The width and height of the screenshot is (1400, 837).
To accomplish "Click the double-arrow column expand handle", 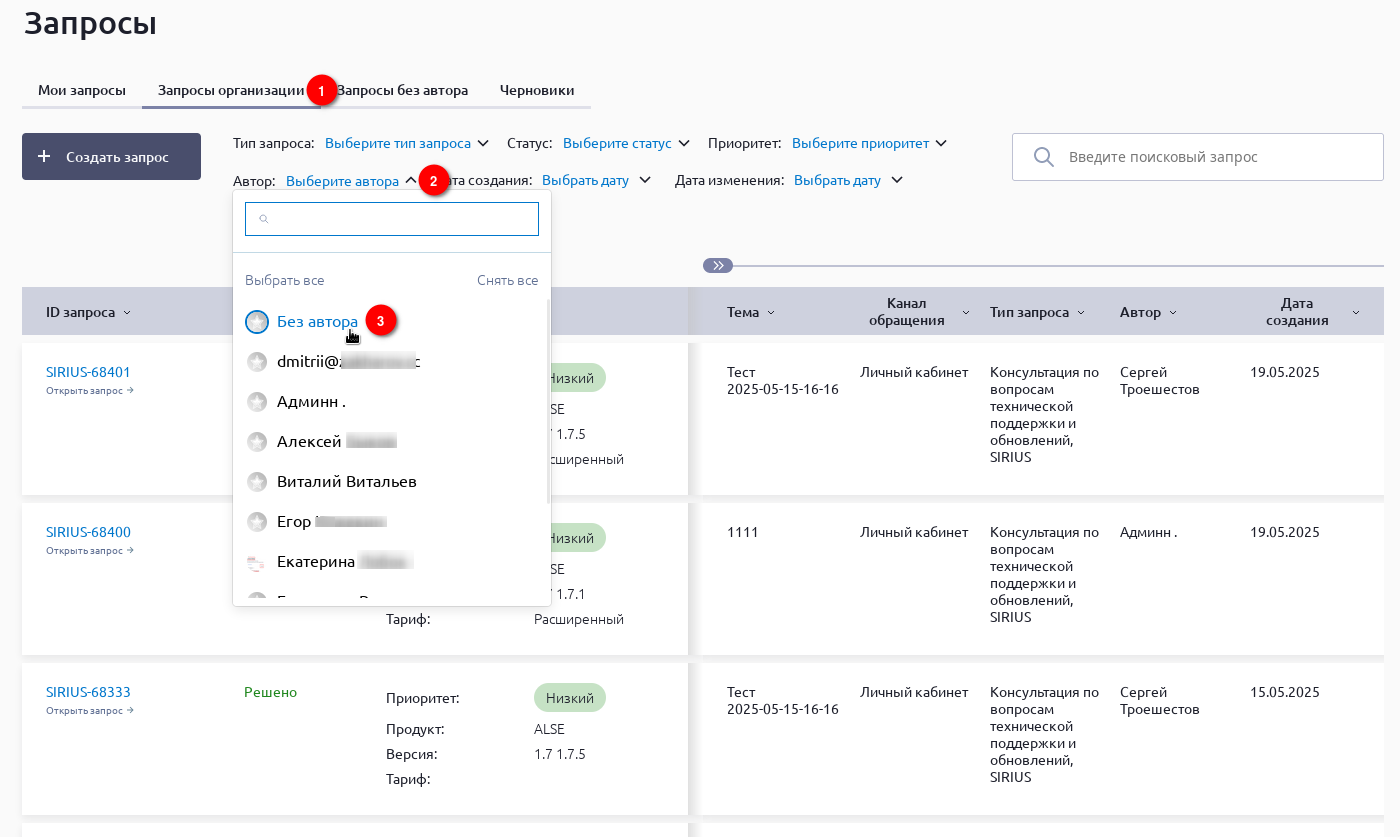I will click(718, 266).
